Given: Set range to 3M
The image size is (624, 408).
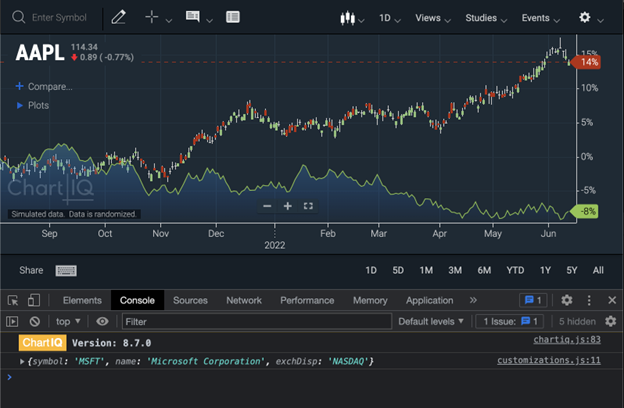Looking at the screenshot, I should click(455, 270).
